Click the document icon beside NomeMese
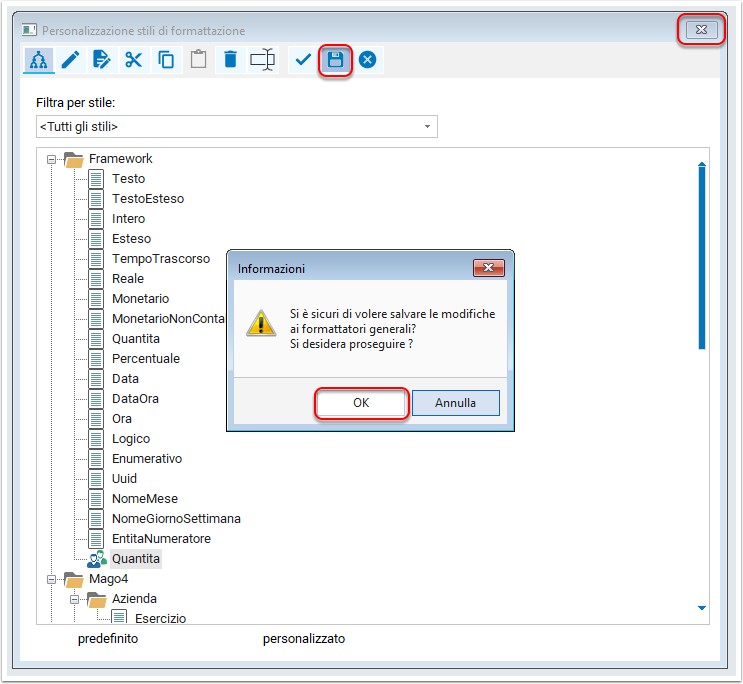Viewport: 743px width, 684px height. (96, 499)
